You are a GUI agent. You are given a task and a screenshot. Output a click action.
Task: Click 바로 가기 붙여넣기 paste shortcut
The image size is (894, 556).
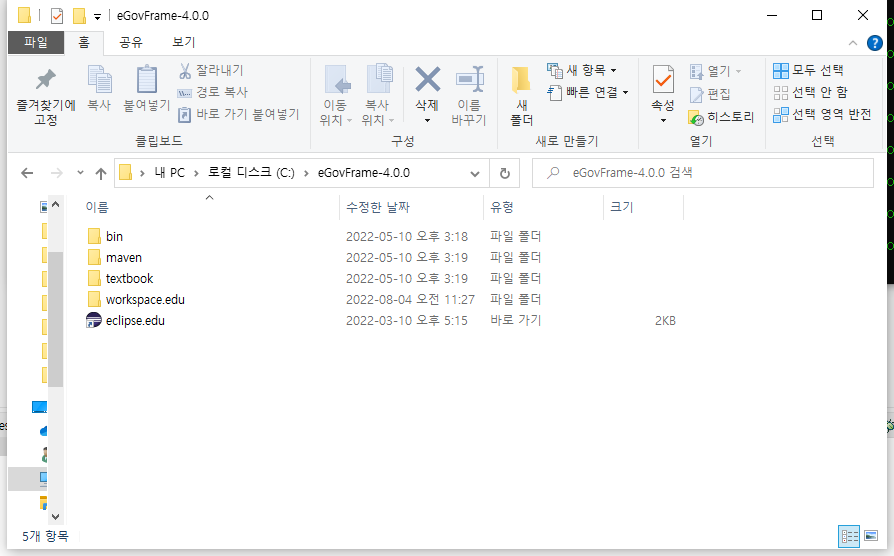[x=238, y=114]
